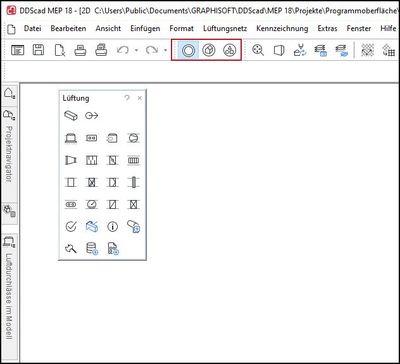Image resolution: width=400 pixels, height=364 pixels.
Task: Select the box with half-circle icon
Action: [x=112, y=183]
